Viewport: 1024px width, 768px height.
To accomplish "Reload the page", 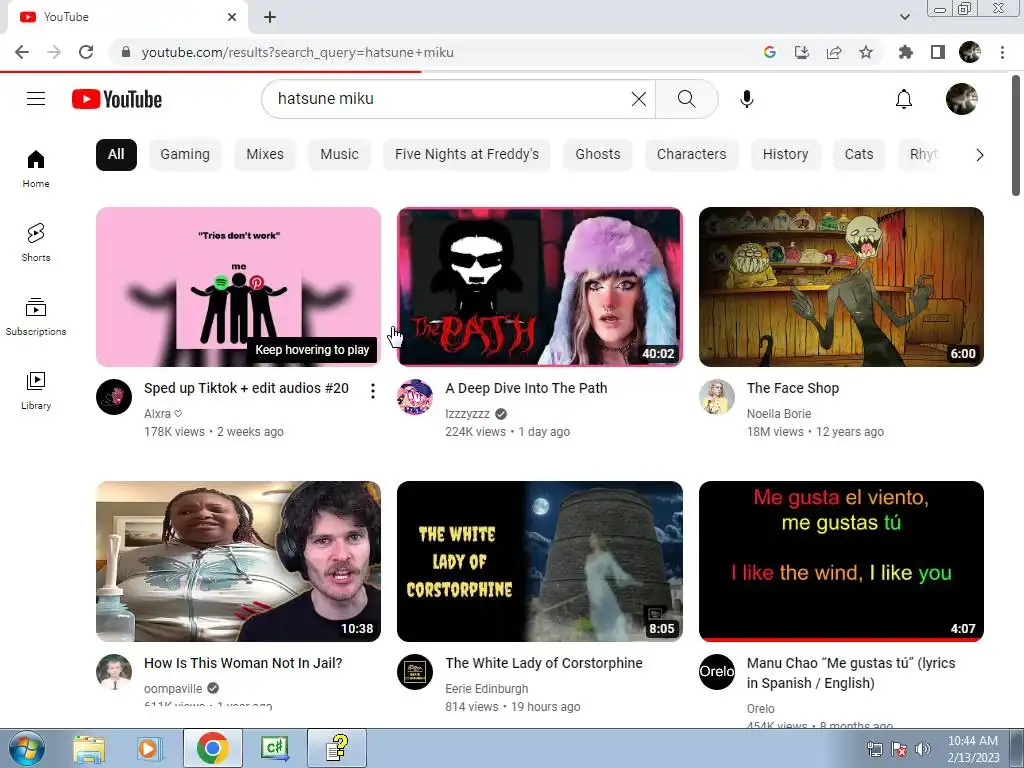I will pyautogui.click(x=86, y=52).
